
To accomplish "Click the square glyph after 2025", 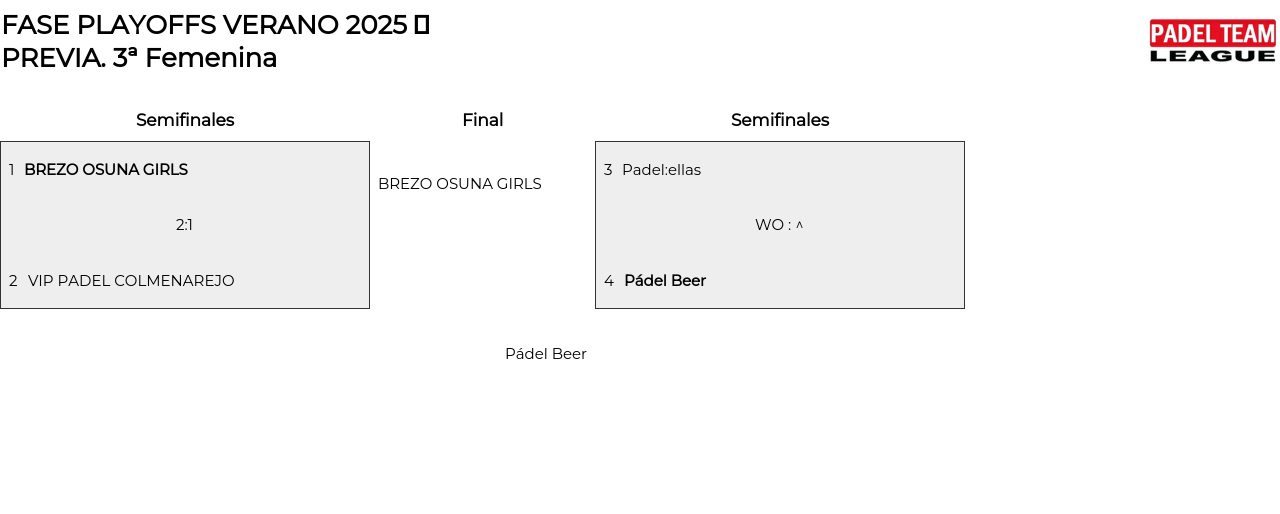I will (x=422, y=25).
